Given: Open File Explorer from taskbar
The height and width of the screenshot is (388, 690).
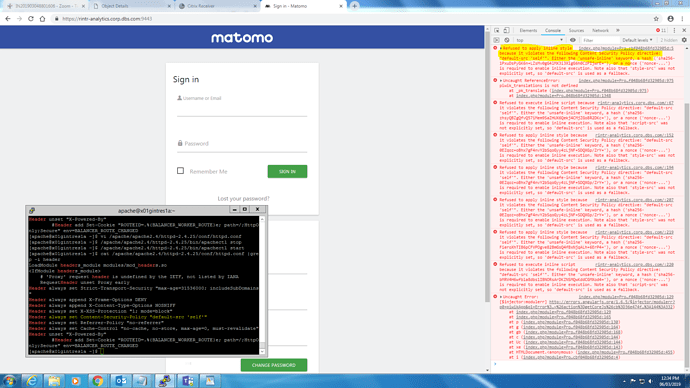Looking at the screenshot, I should (54, 381).
